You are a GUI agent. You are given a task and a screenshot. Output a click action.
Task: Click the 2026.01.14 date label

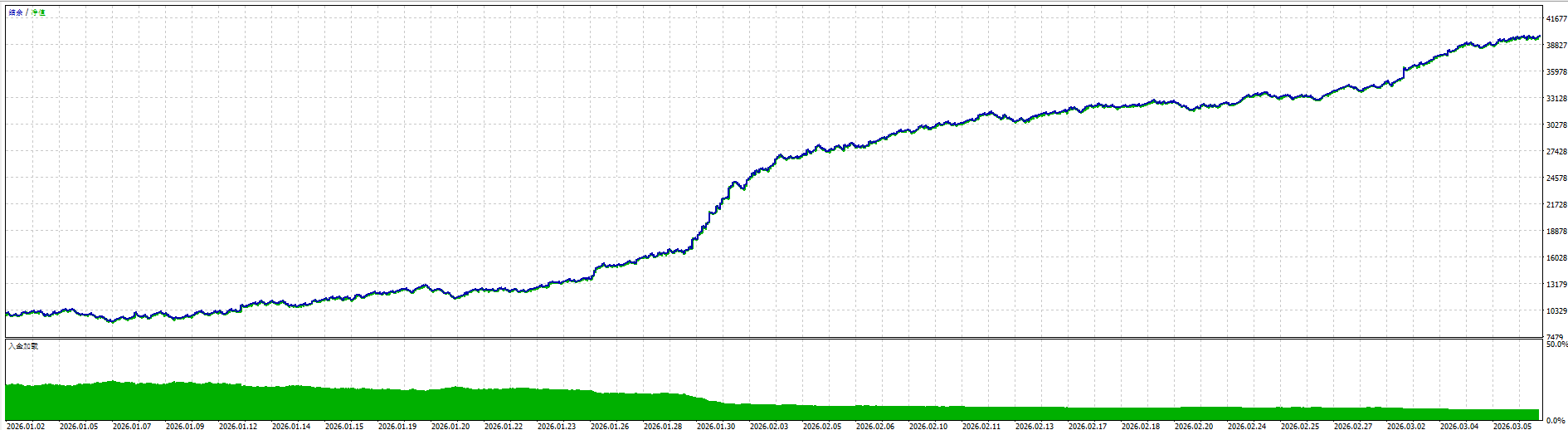[x=291, y=426]
